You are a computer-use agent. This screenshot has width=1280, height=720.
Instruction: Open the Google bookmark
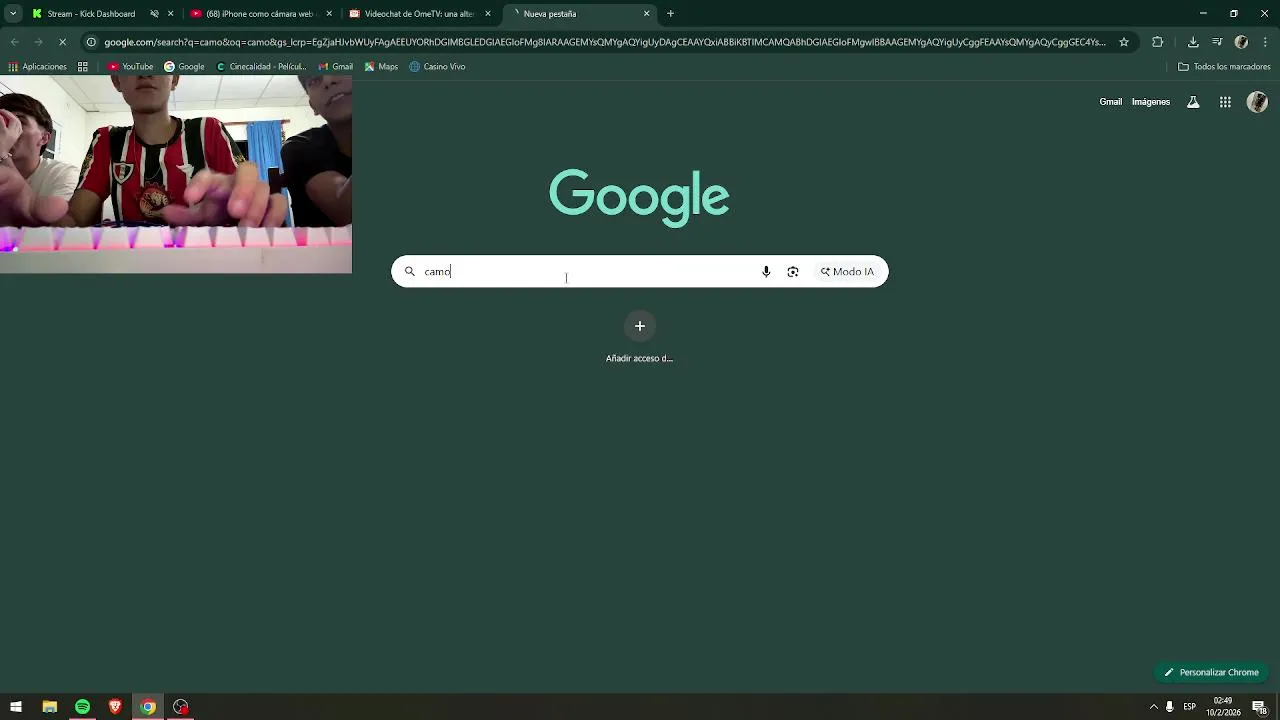tap(184, 67)
